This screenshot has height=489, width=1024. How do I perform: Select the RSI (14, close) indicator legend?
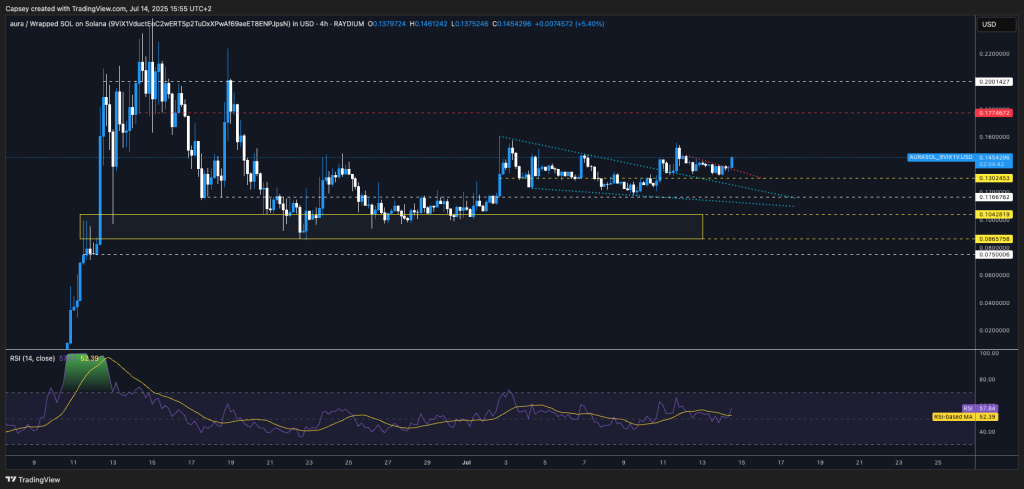(30, 357)
